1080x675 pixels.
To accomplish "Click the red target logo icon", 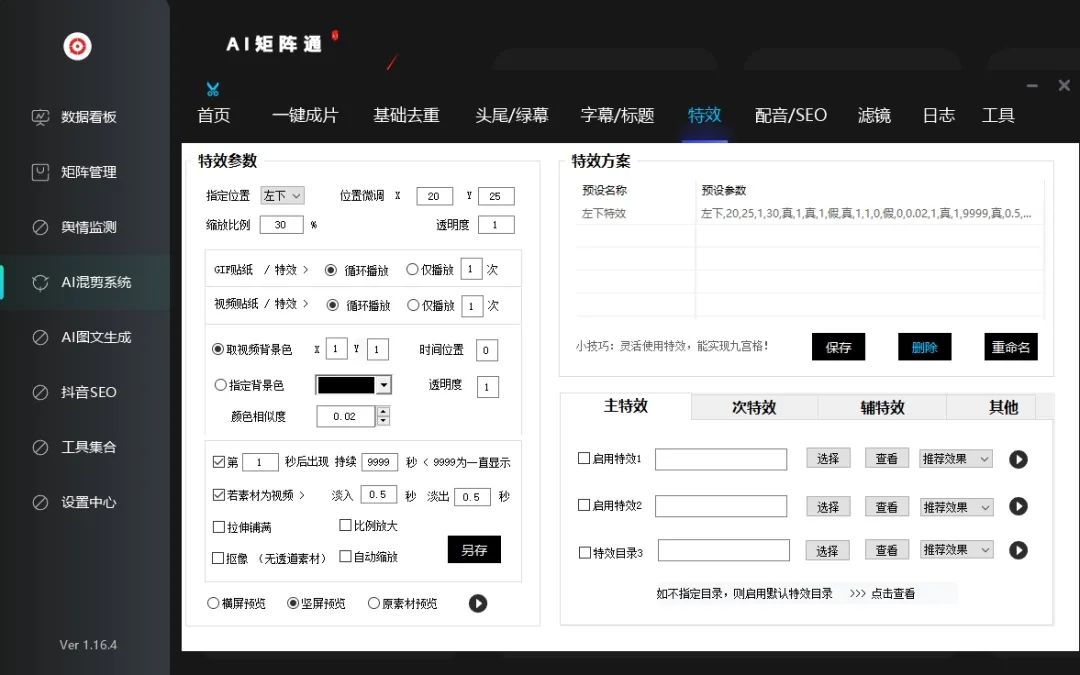I will pyautogui.click(x=77, y=46).
